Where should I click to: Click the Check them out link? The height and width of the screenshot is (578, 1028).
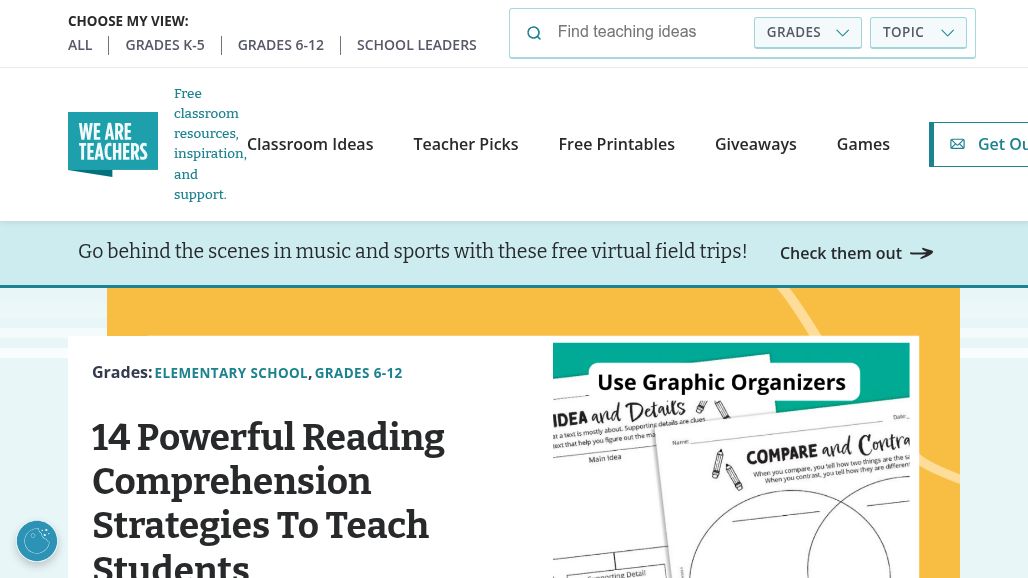coord(841,253)
